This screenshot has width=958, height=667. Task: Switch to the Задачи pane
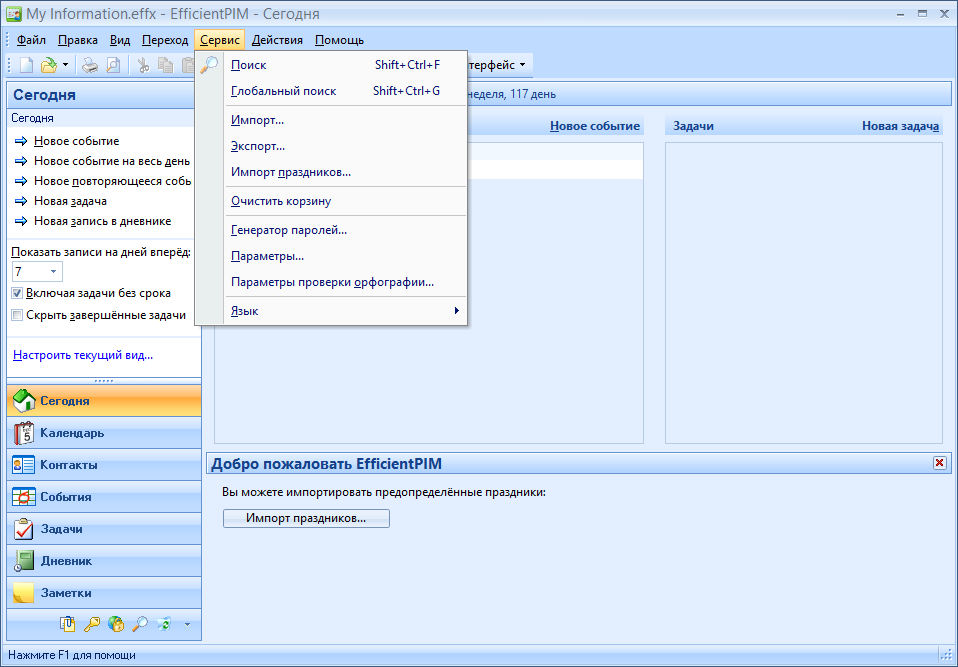(104, 529)
